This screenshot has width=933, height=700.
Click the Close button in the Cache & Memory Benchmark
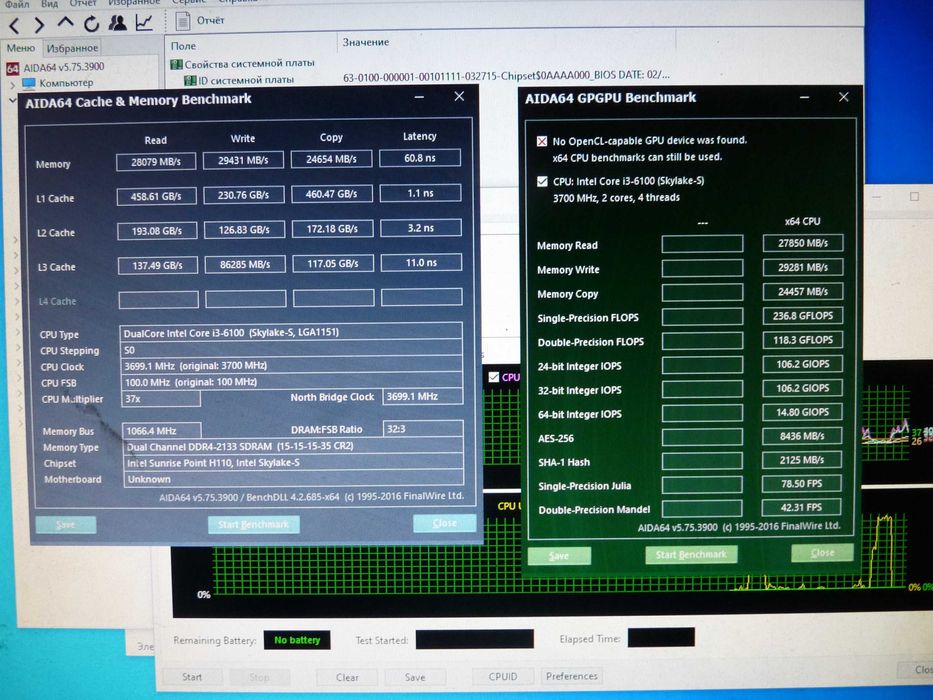[x=444, y=523]
